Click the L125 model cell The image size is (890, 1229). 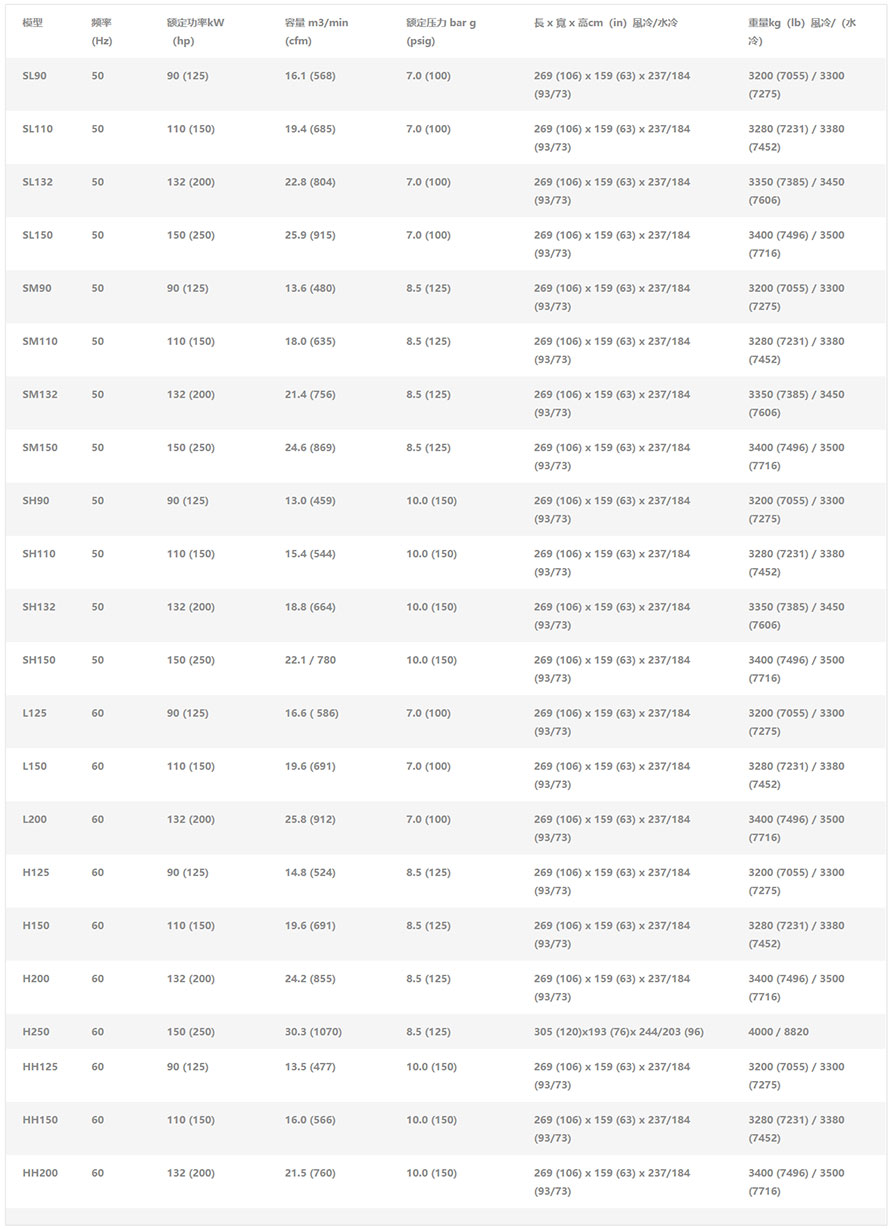[35, 713]
